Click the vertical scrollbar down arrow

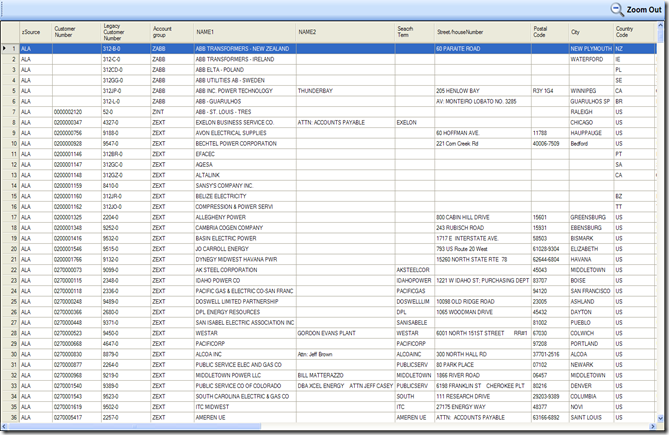[x=660, y=418]
